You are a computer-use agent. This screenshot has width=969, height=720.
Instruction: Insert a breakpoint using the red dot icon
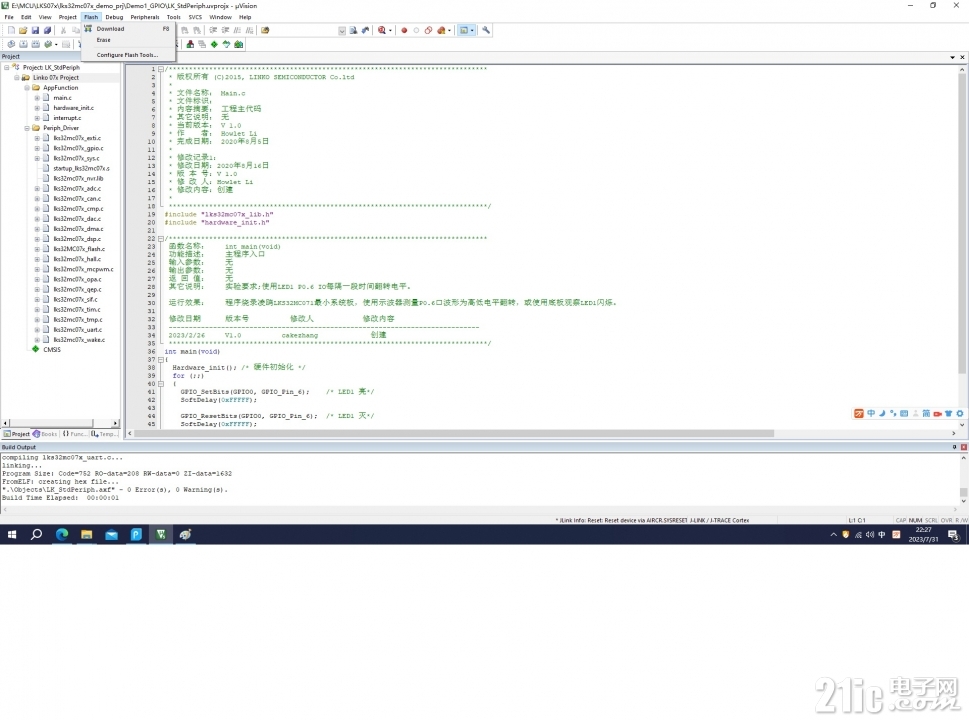click(404, 30)
